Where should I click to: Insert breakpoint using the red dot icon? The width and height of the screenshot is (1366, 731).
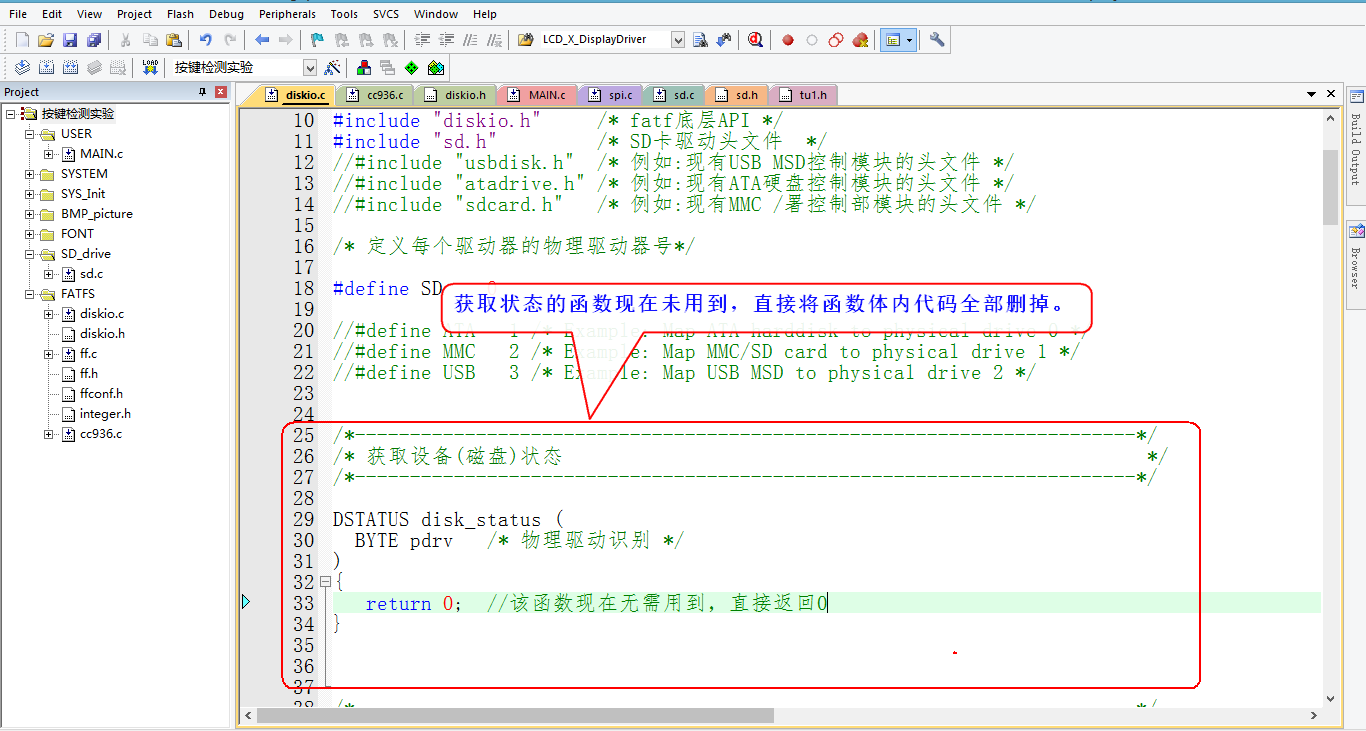[788, 40]
